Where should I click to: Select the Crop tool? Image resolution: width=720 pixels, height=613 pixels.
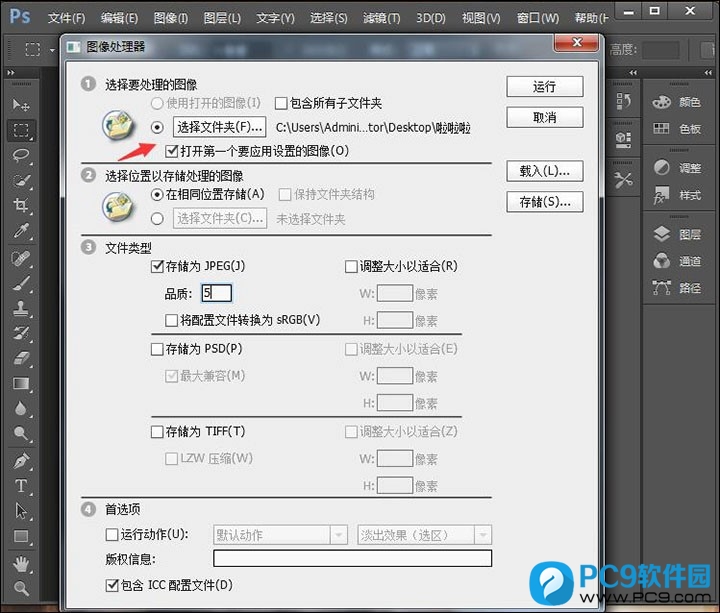tap(21, 205)
